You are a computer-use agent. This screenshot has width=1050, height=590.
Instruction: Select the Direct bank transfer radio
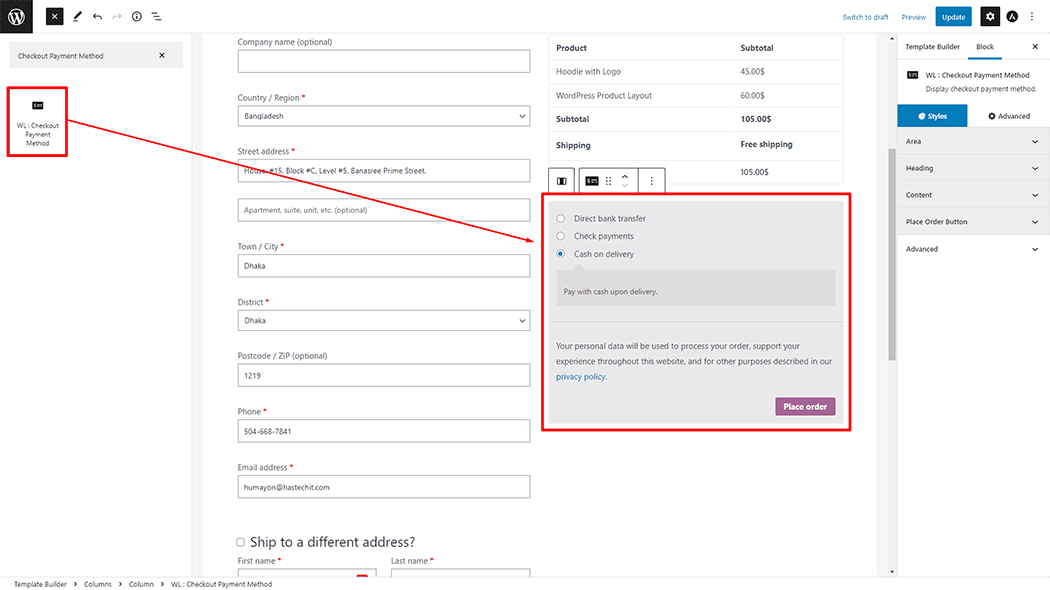click(x=560, y=218)
